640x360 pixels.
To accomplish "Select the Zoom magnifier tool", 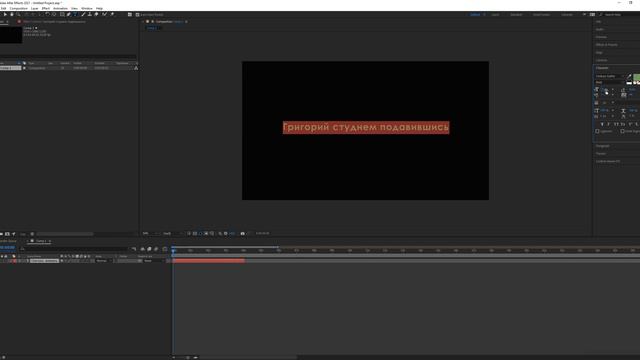I will (18, 14).
